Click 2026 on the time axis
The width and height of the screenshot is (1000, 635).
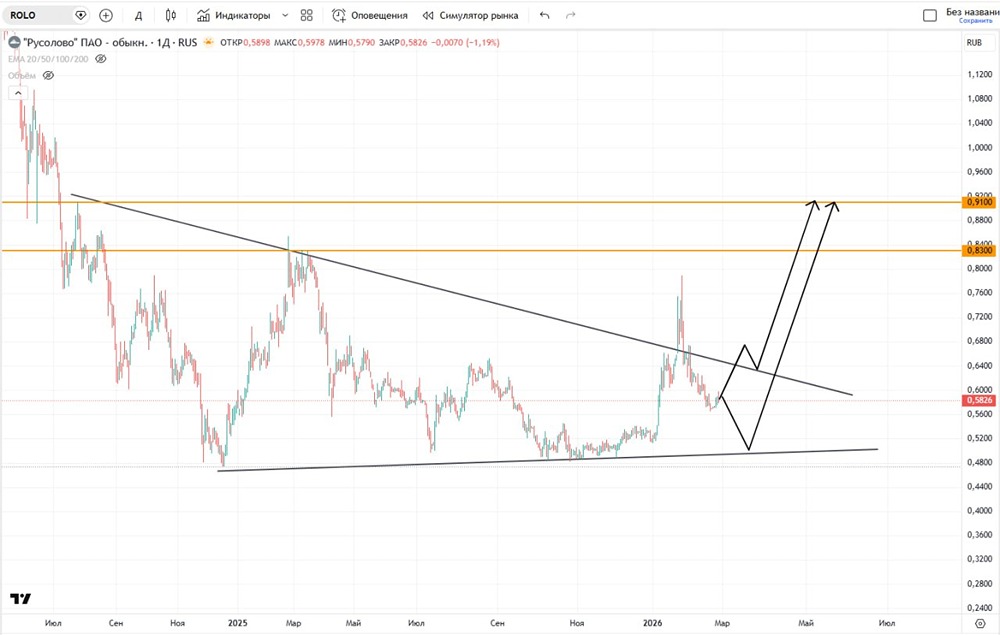tap(652, 623)
